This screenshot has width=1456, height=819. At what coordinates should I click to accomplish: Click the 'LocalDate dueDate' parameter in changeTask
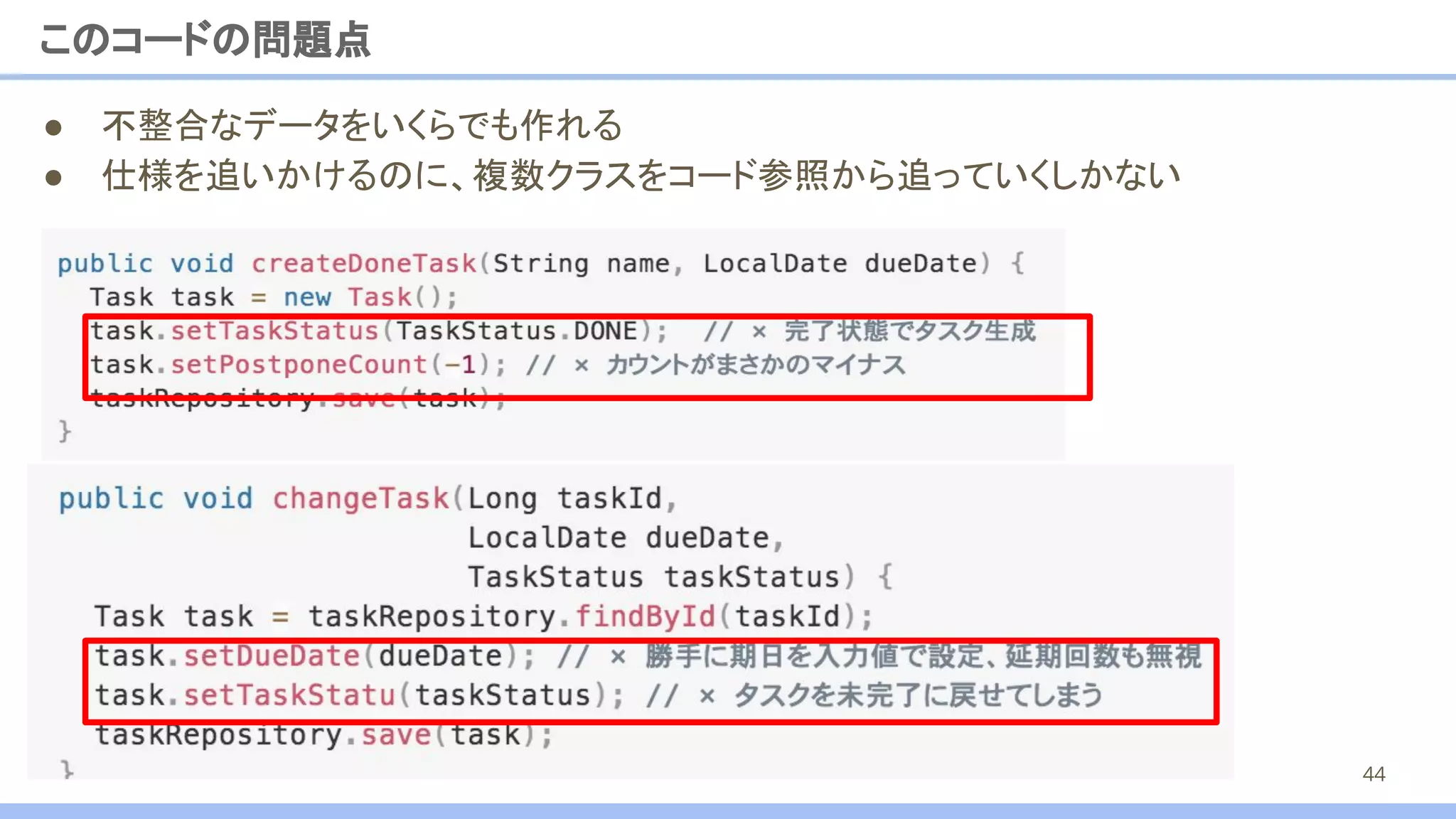point(619,537)
